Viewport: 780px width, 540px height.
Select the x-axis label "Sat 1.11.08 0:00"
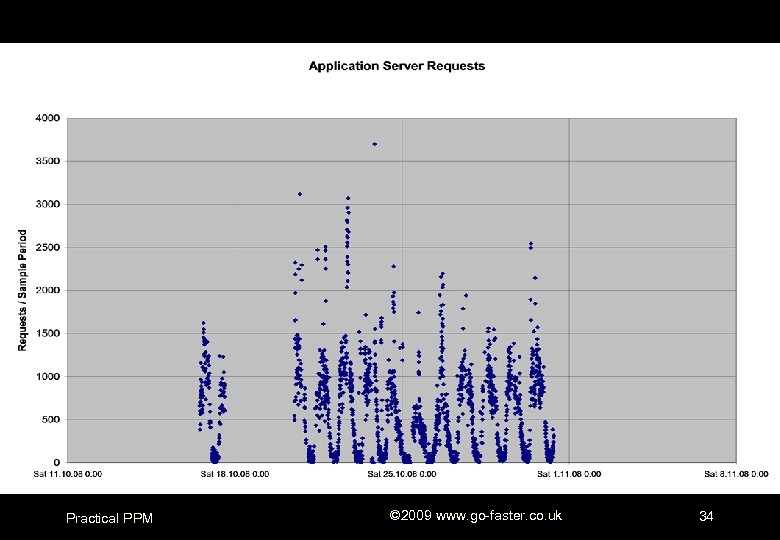pyautogui.click(x=569, y=474)
